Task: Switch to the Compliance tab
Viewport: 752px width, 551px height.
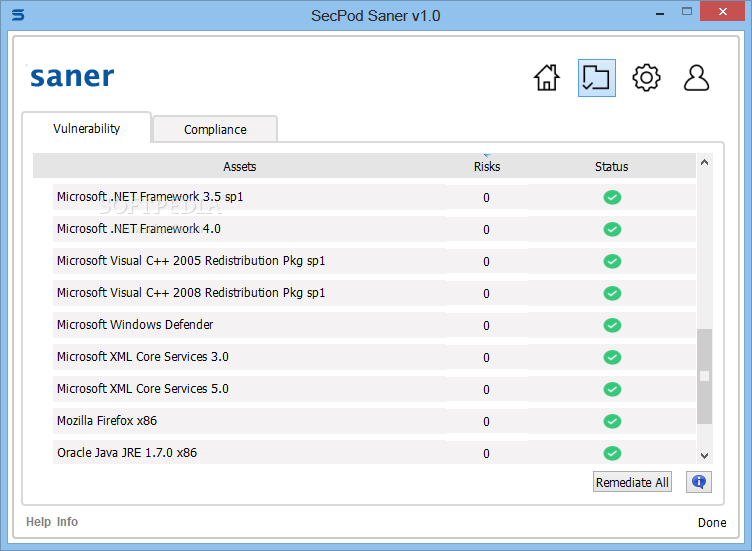Action: pos(215,129)
